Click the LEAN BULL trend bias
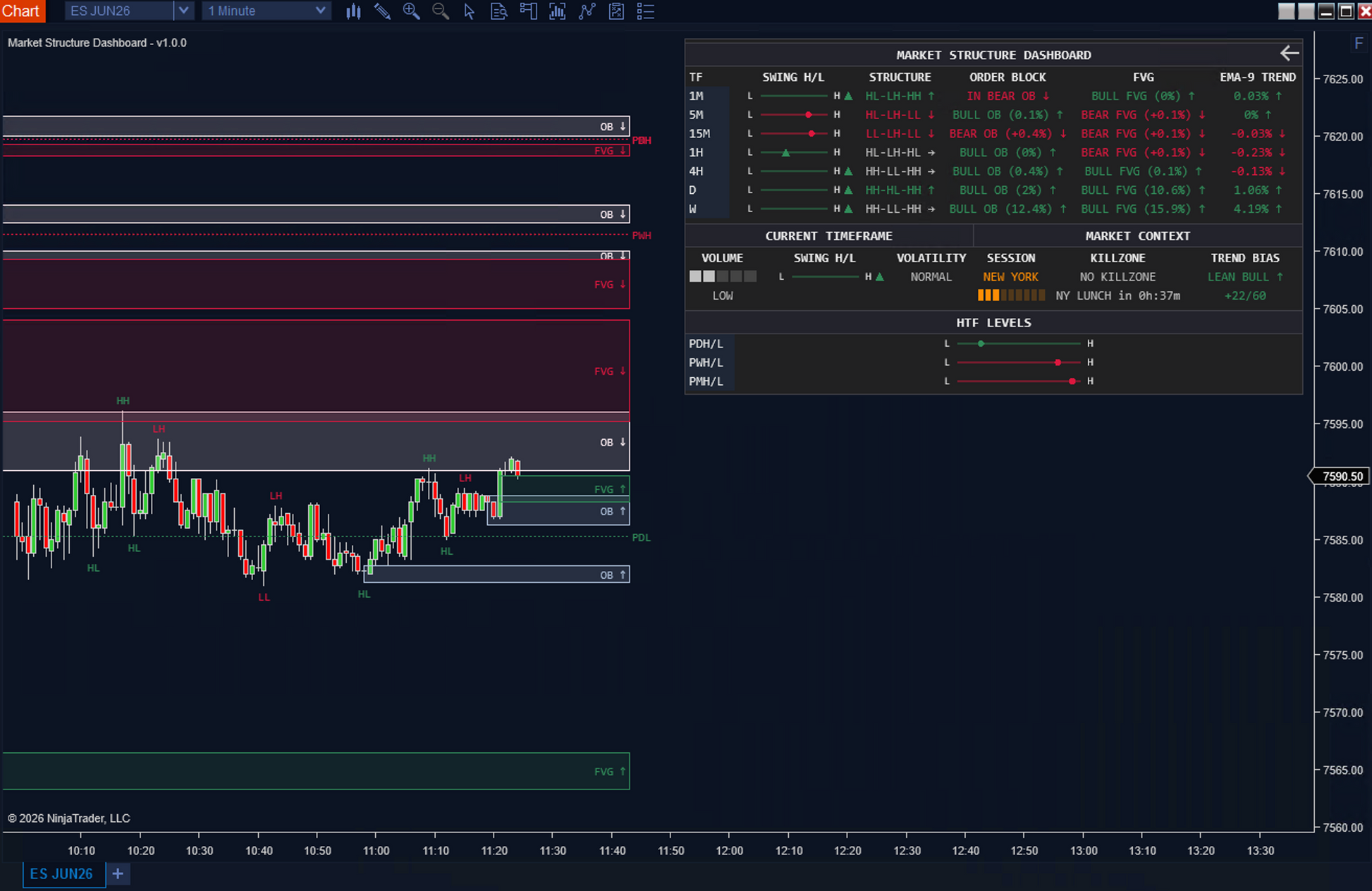This screenshot has width=1372, height=891. 1245,277
